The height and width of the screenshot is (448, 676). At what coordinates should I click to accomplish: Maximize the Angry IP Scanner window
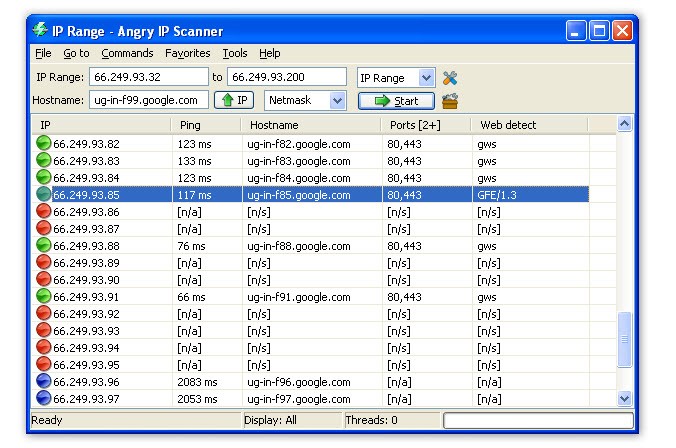(x=599, y=31)
